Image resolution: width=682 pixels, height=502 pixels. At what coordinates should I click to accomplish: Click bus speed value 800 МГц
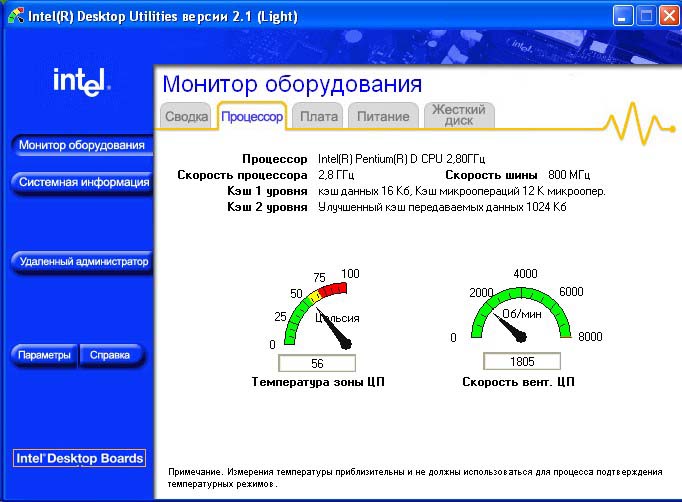pos(569,175)
